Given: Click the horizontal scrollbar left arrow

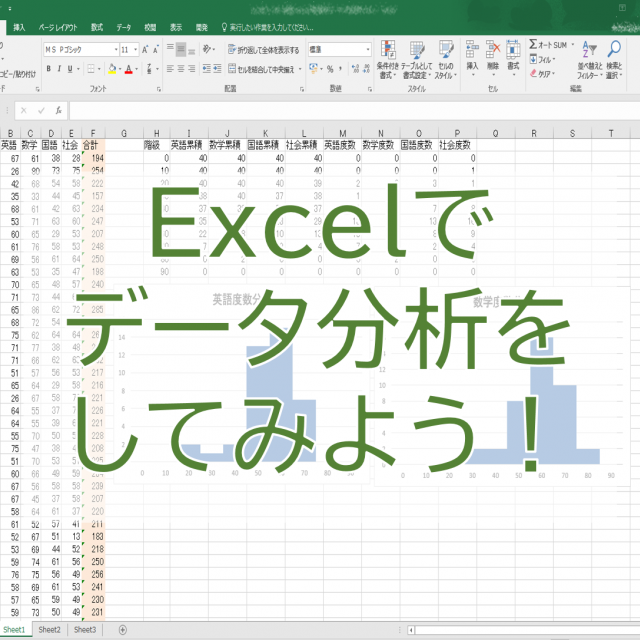Looking at the screenshot, I should coord(411,630).
